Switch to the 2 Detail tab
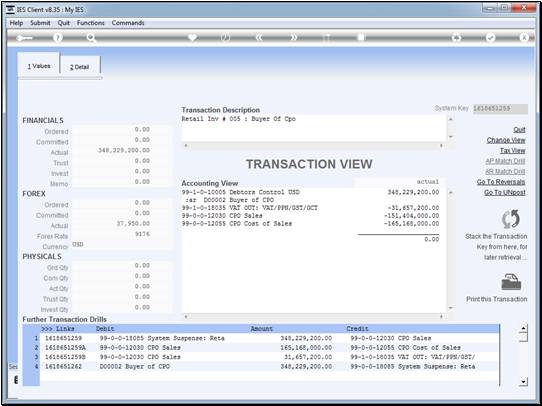This screenshot has width=542, height=406. (80, 67)
